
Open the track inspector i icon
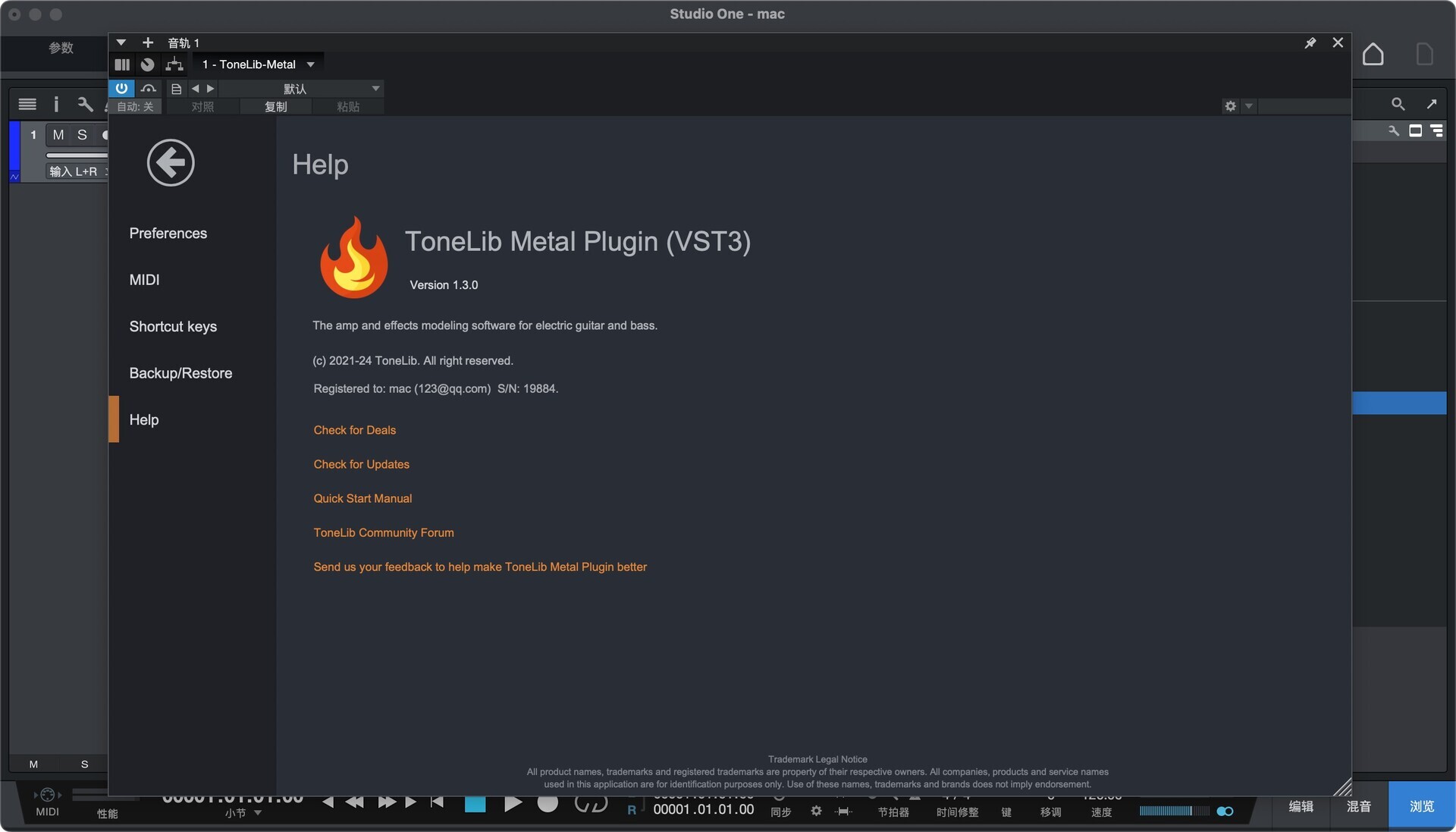tap(56, 104)
